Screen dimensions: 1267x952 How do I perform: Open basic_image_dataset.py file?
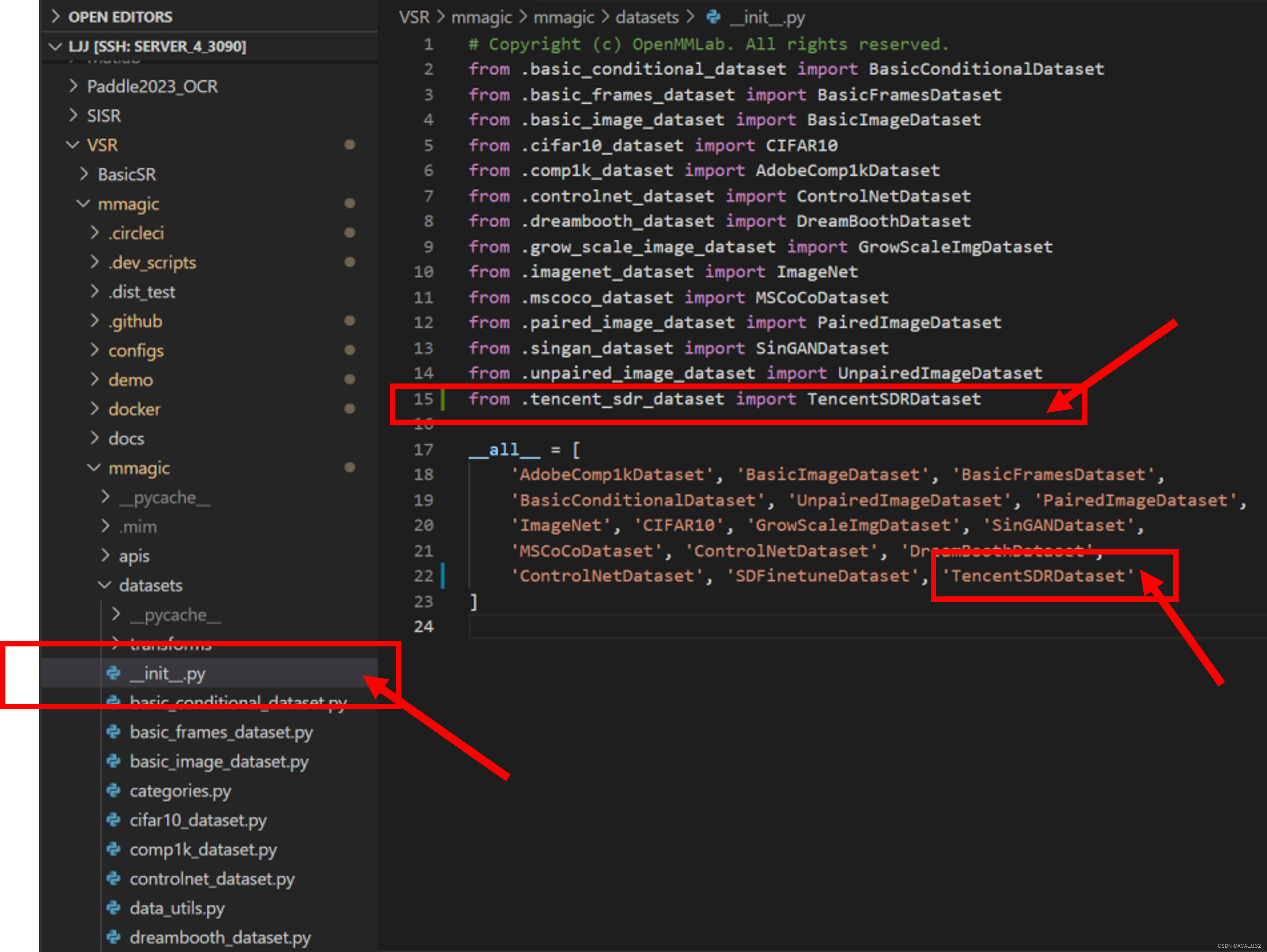pos(219,761)
